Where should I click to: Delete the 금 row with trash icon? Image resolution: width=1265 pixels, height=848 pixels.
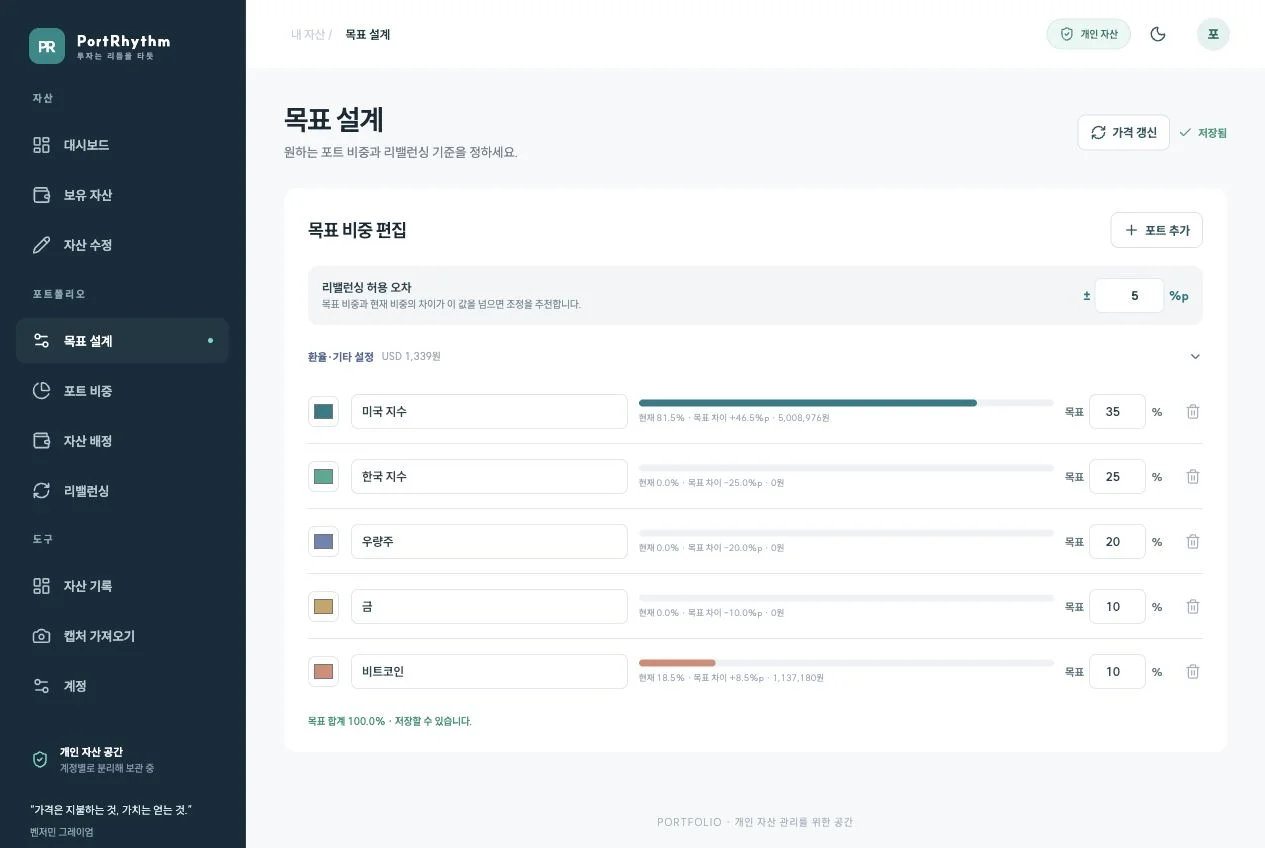click(1193, 607)
